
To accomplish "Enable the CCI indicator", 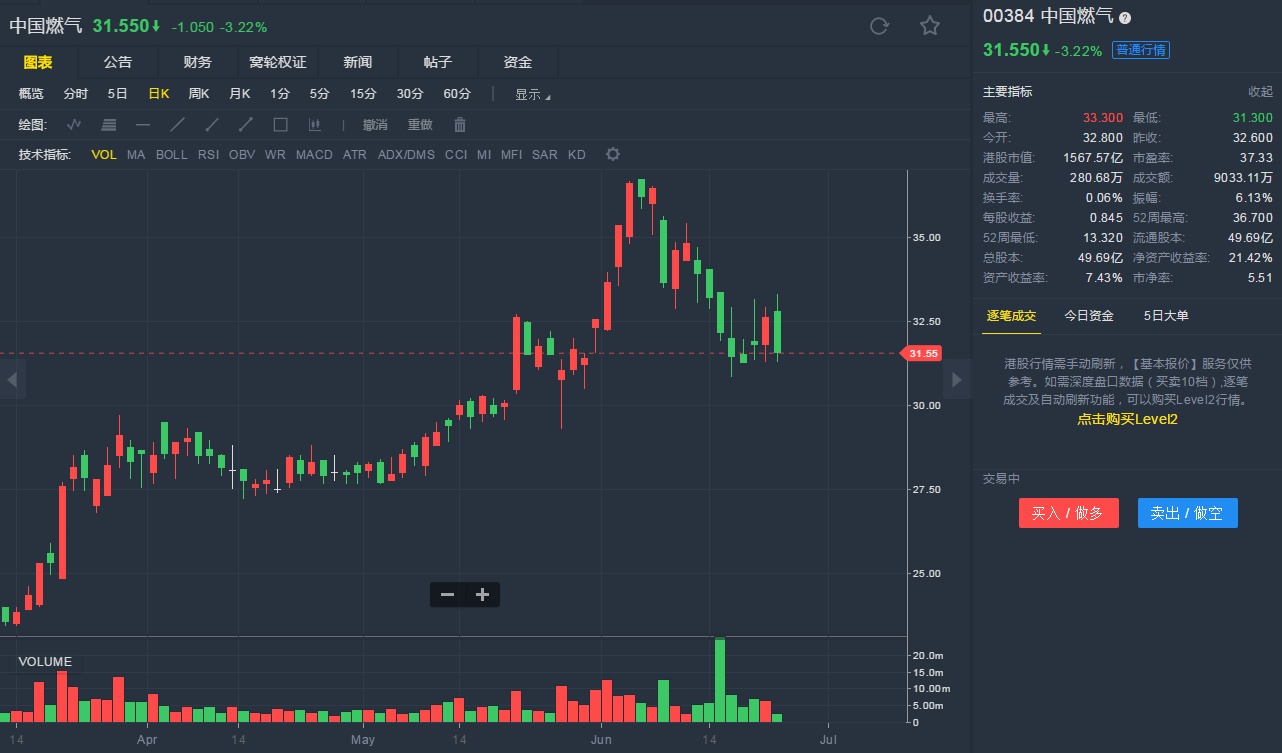I will click(x=456, y=155).
